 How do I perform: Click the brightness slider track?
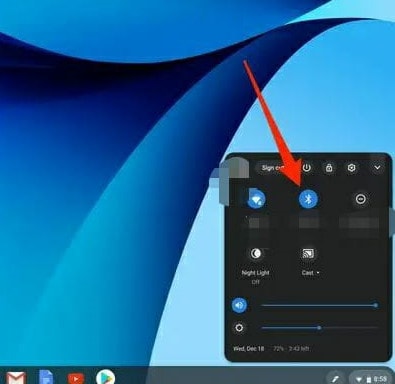319,328
